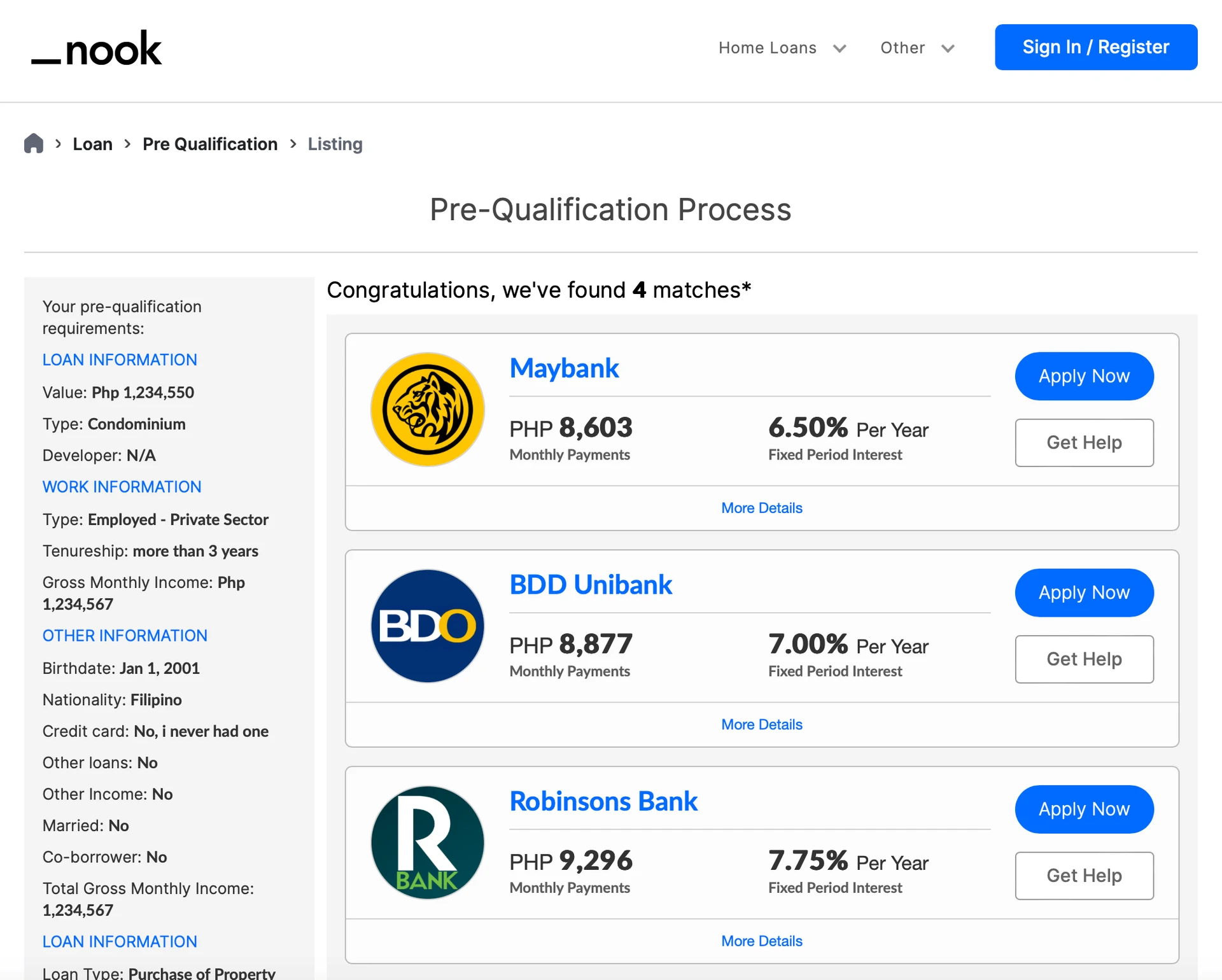Apply now for Maybank loan
The image size is (1222, 980).
(1085, 376)
